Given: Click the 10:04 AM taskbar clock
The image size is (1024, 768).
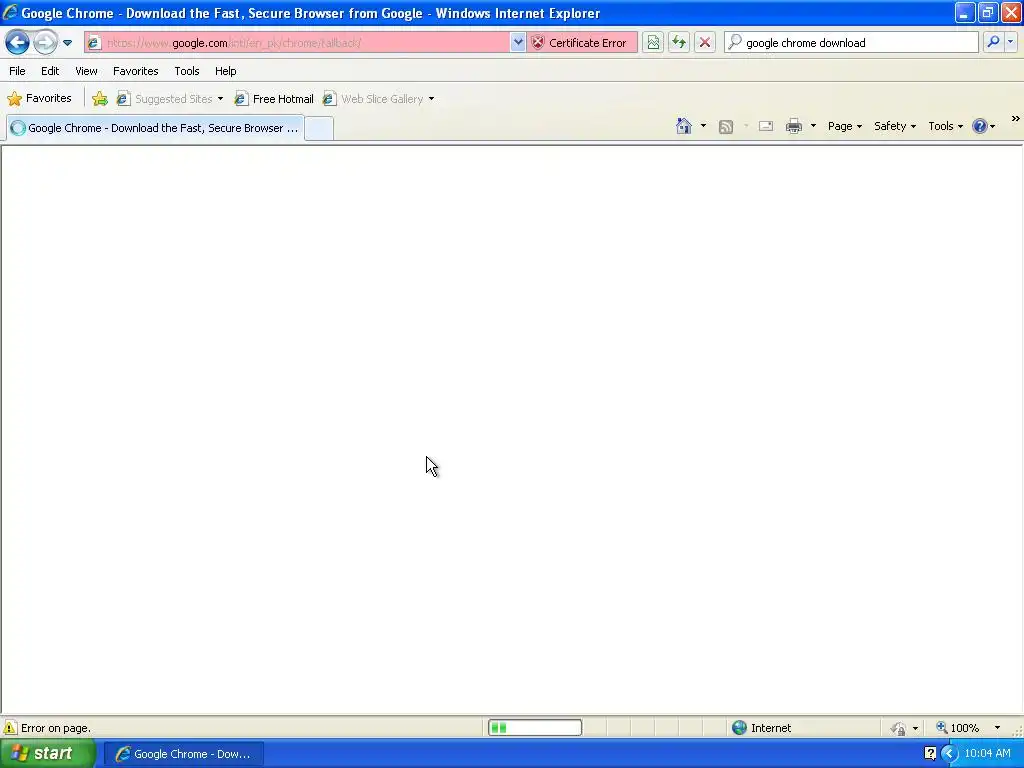Looking at the screenshot, I should (x=987, y=754).
